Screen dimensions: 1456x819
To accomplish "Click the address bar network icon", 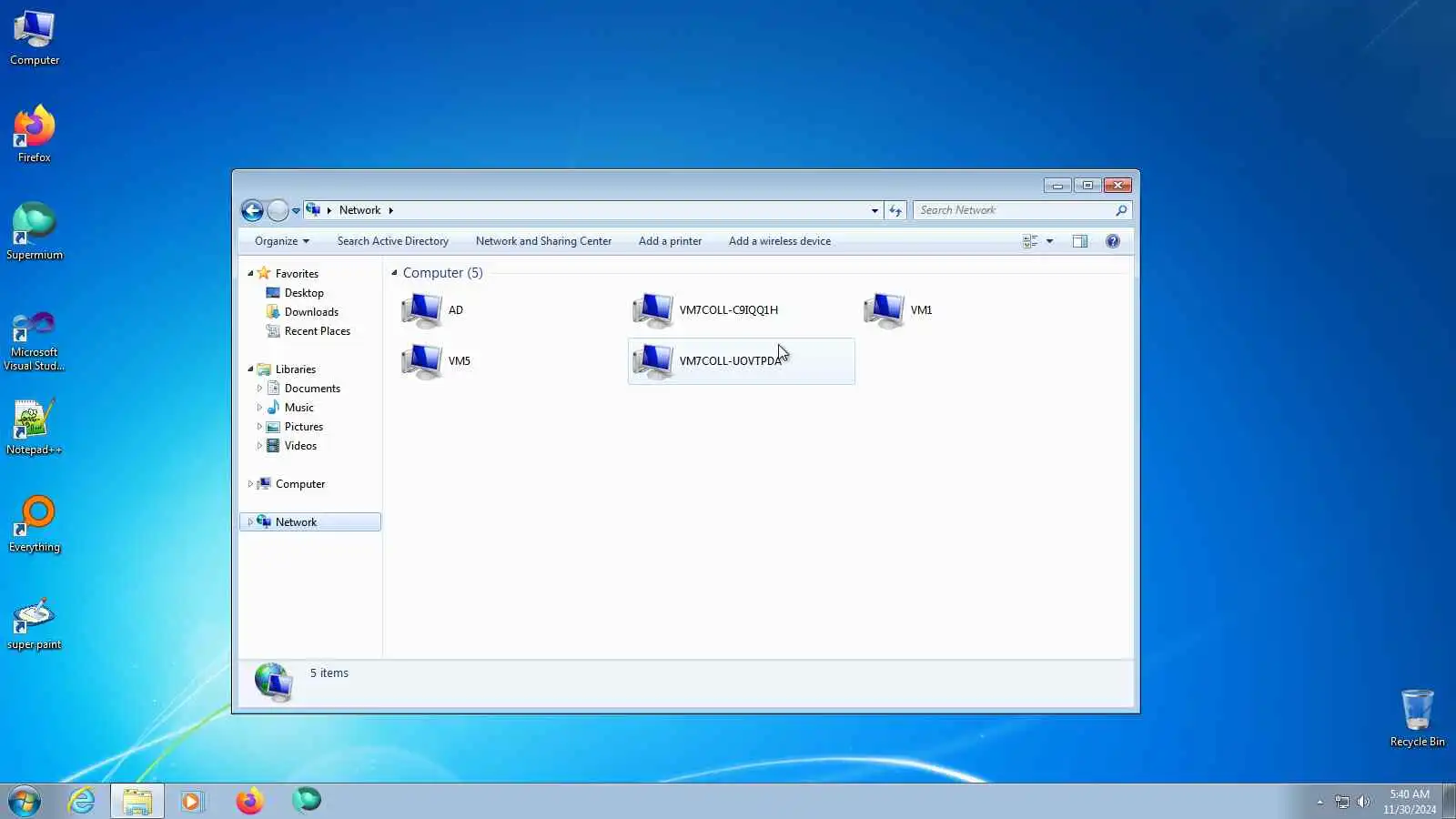I will point(313,210).
